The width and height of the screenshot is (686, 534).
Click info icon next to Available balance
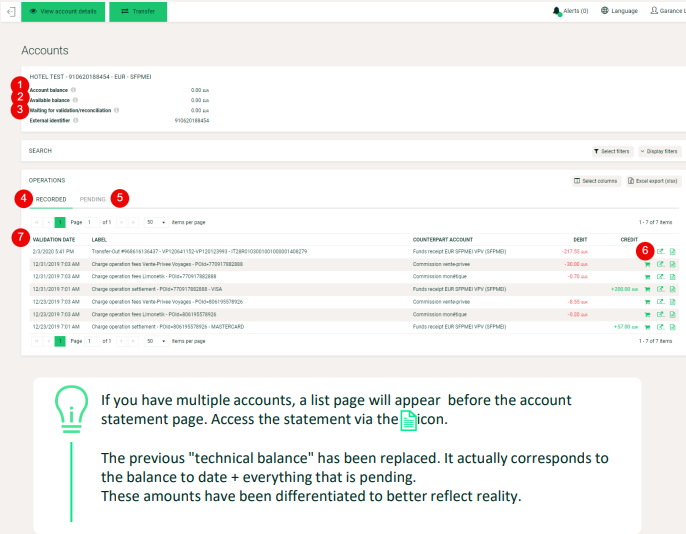coord(75,100)
